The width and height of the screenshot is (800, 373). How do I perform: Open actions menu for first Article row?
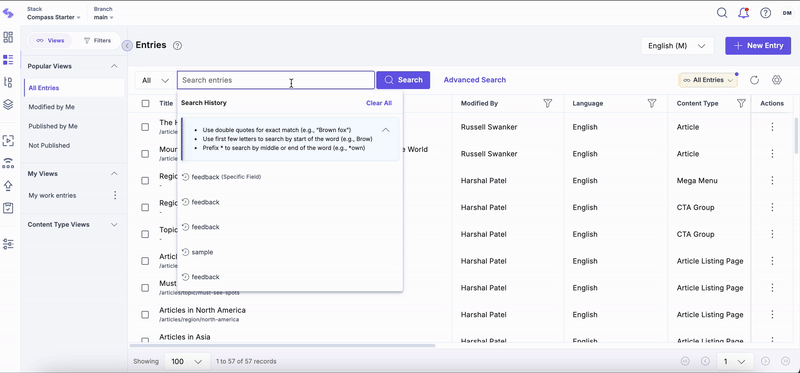(x=772, y=127)
